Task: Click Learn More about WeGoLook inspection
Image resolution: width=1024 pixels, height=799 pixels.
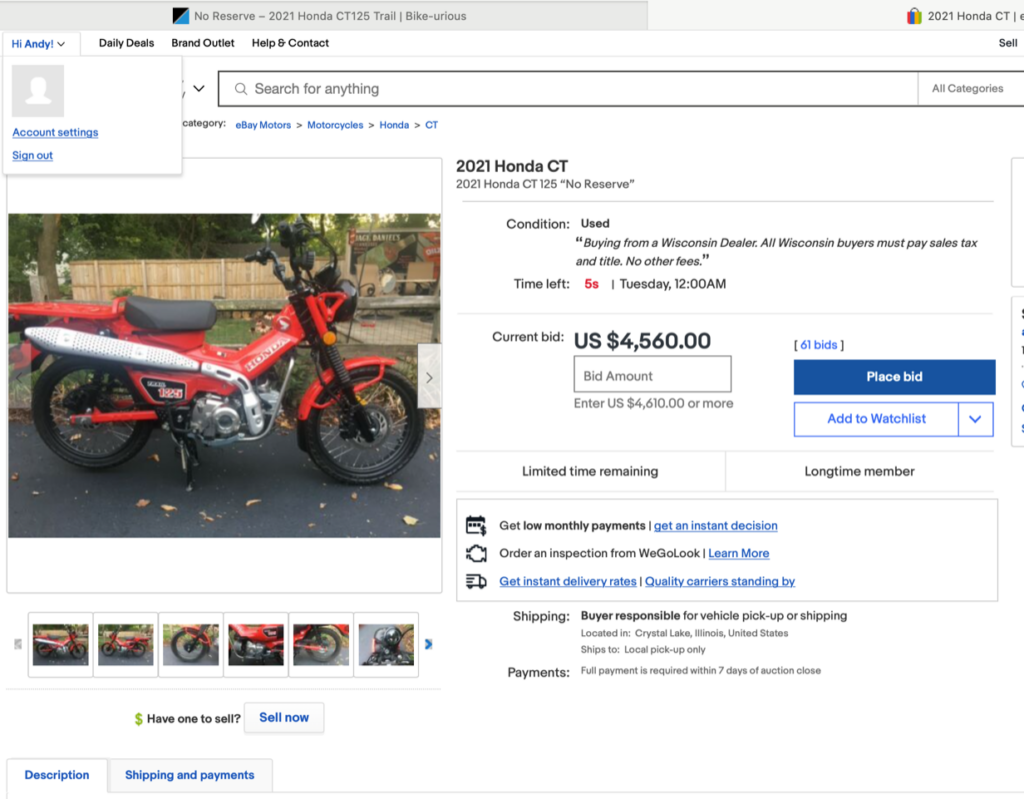Action: [739, 553]
